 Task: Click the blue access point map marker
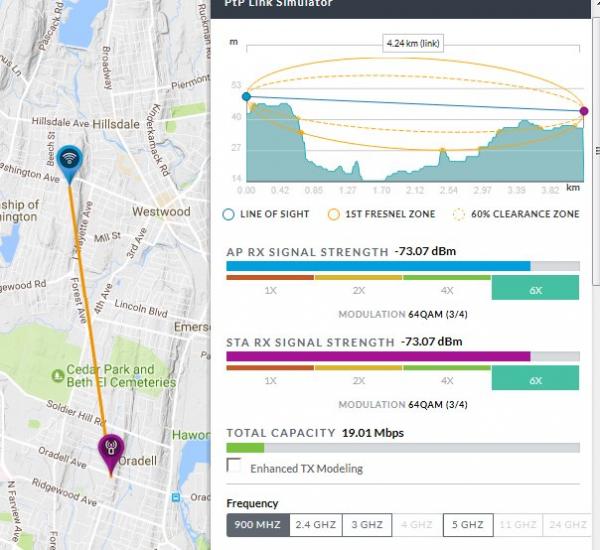69,164
